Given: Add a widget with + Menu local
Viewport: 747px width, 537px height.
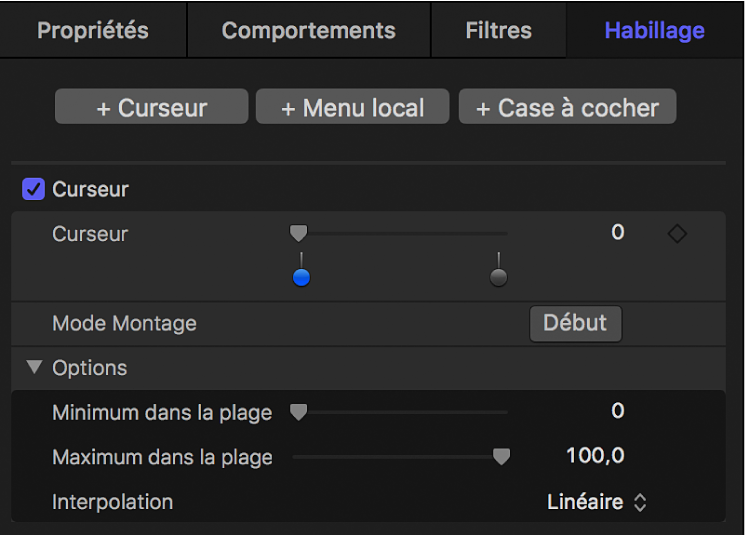Looking at the screenshot, I should (353, 107).
